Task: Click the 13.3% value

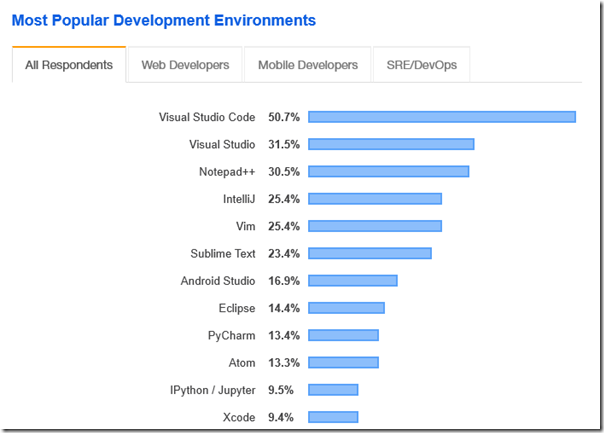Action: pyautogui.click(x=284, y=363)
